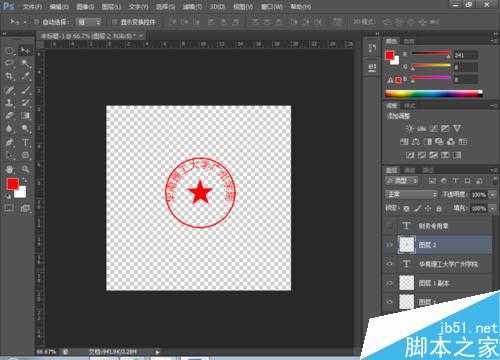This screenshot has width=500, height=360.
Task: Open the 3D menu
Action: [x=217, y=6]
